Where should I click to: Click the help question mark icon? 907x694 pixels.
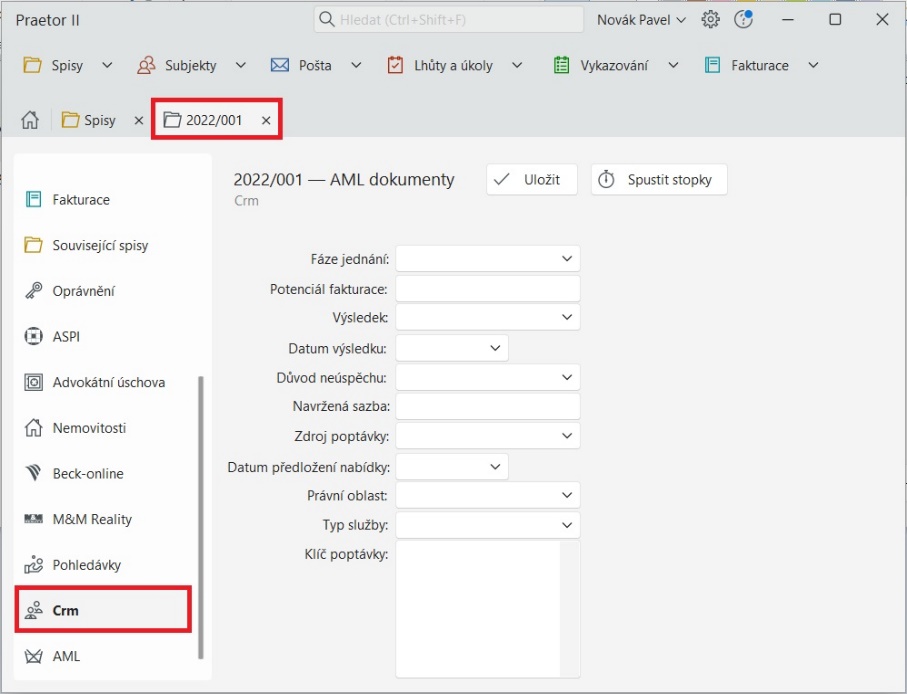[743, 20]
